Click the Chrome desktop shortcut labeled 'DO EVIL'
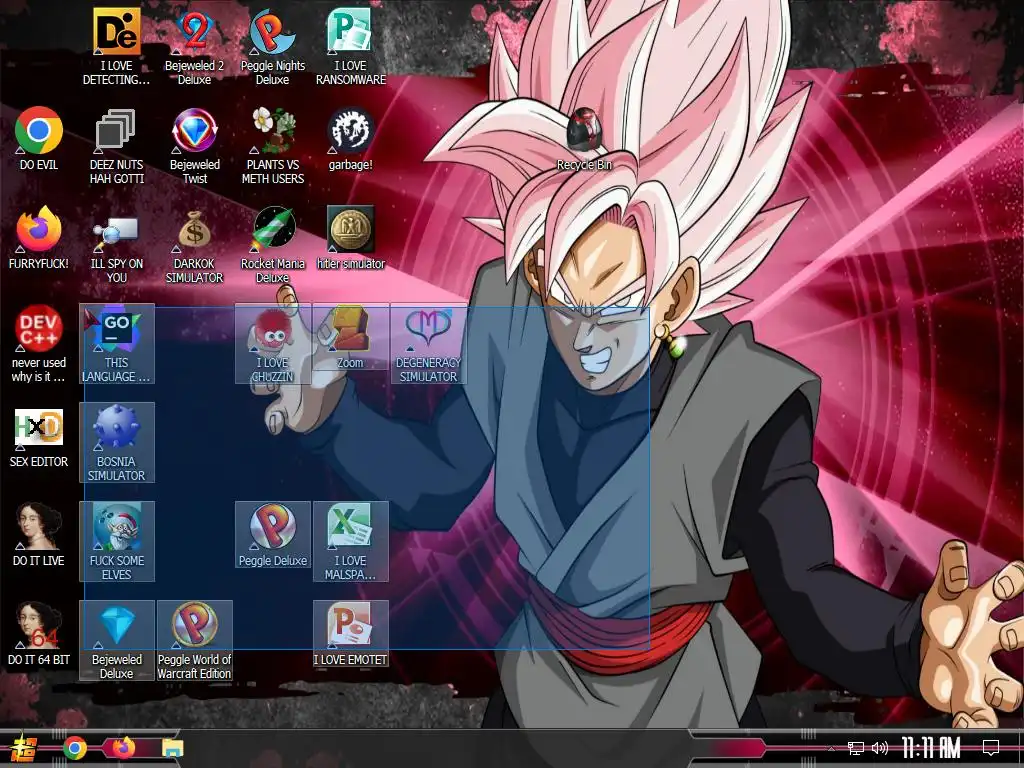The width and height of the screenshot is (1024, 768). [x=39, y=138]
